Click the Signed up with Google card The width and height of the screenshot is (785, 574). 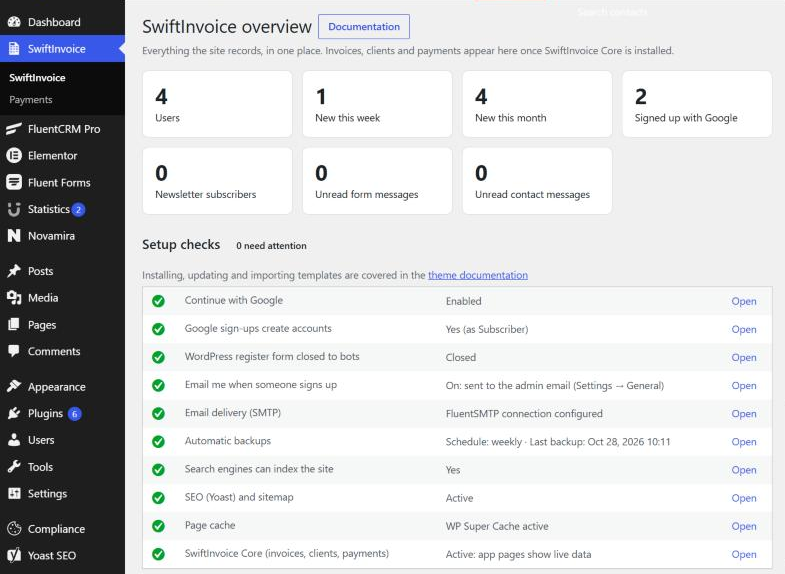(x=697, y=104)
